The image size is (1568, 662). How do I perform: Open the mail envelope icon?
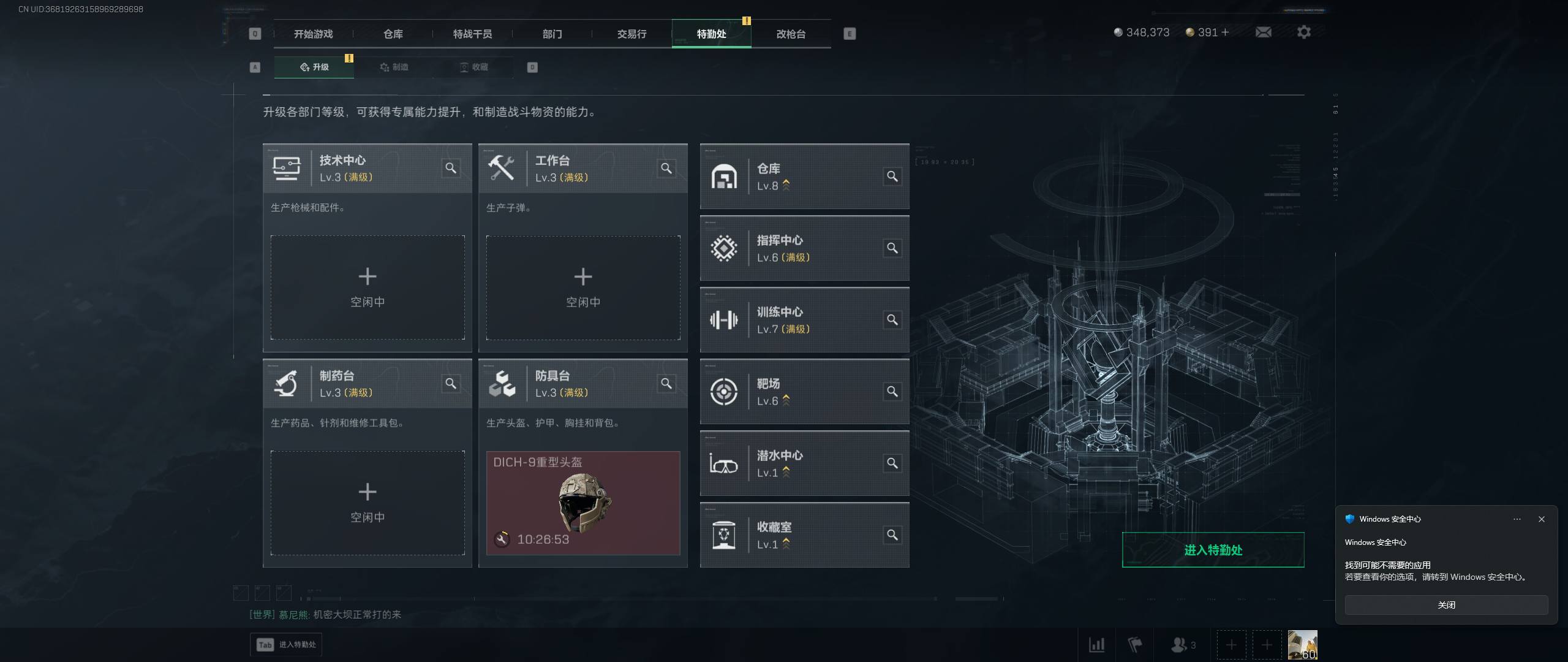point(1263,32)
